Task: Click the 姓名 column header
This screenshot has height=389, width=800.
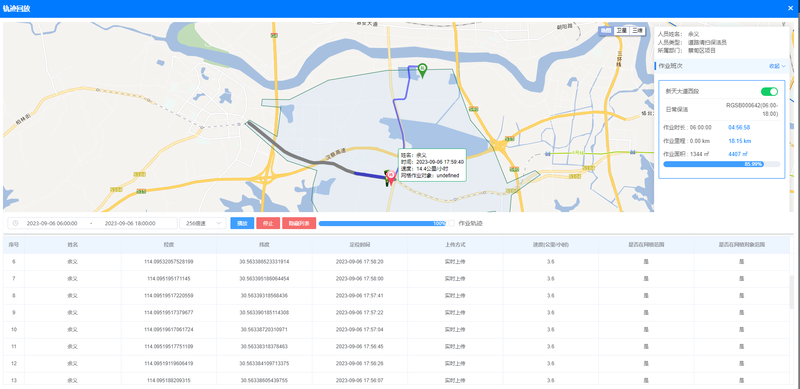Action: (72, 245)
